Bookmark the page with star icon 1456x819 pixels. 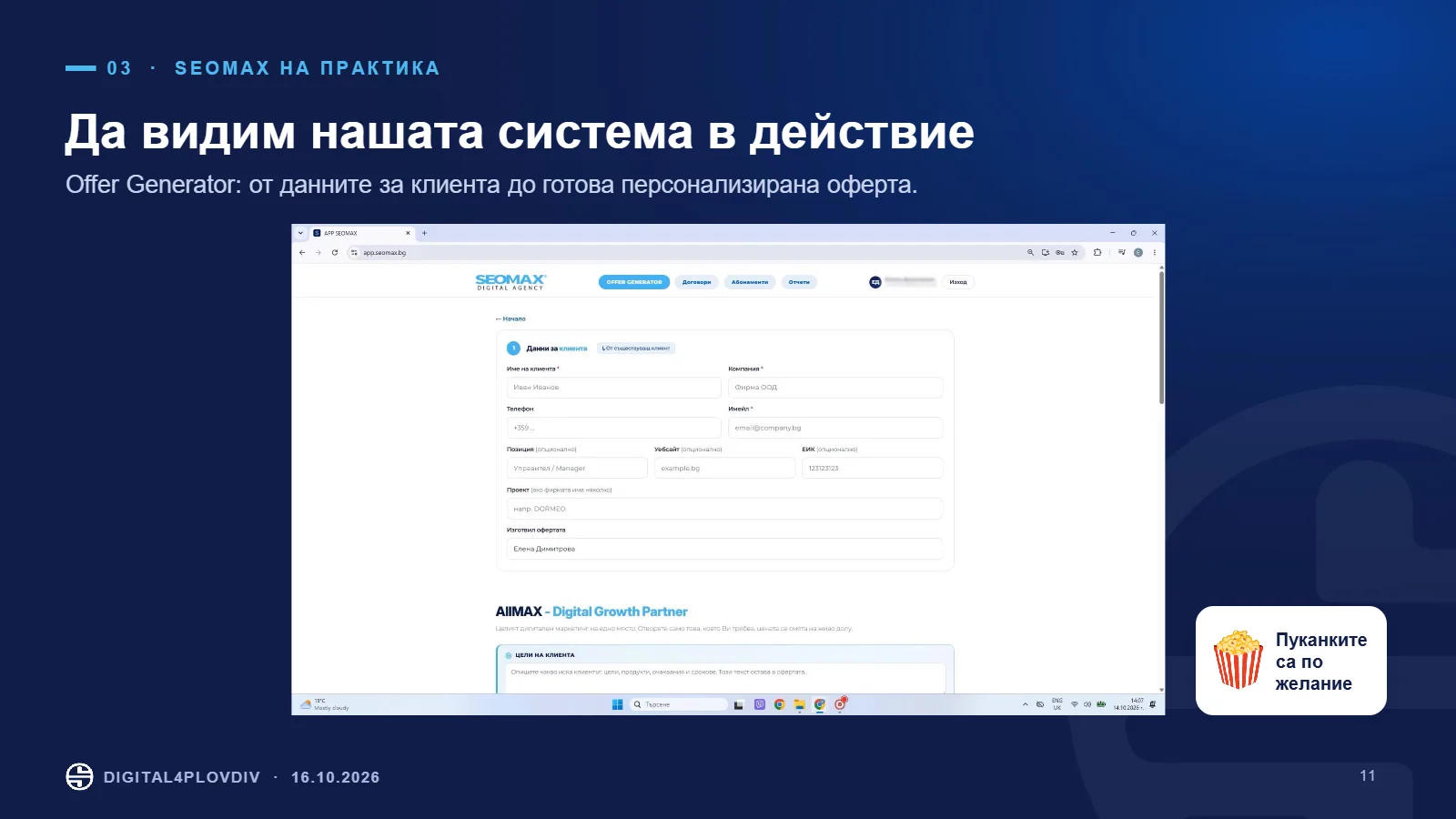click(1075, 253)
